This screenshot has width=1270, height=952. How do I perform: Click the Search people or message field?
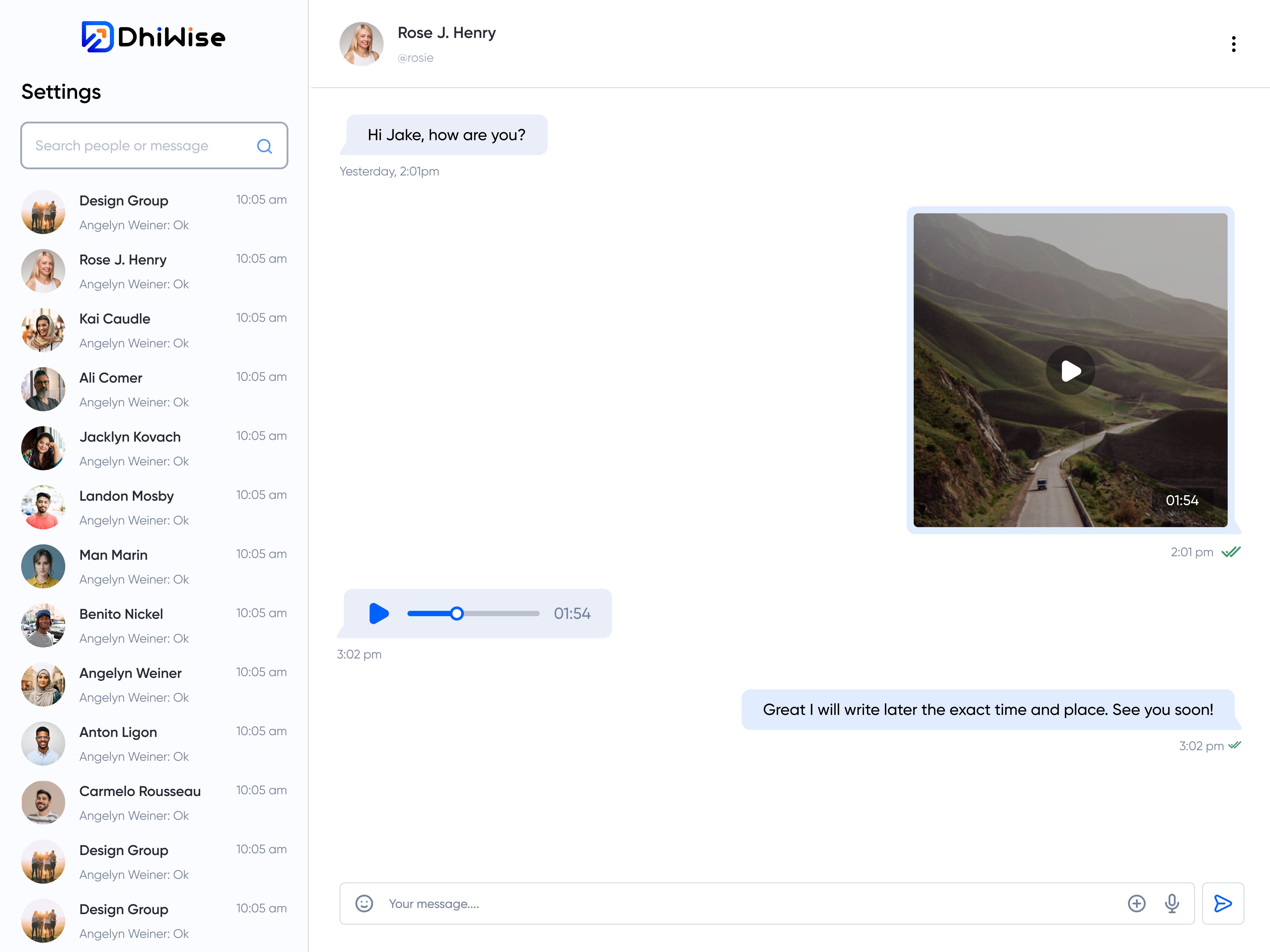click(138, 146)
